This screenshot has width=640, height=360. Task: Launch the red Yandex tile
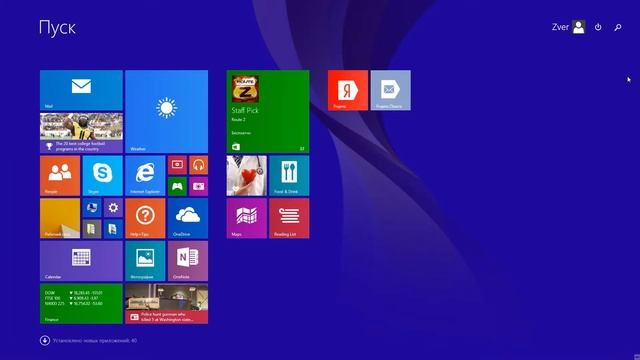point(348,90)
